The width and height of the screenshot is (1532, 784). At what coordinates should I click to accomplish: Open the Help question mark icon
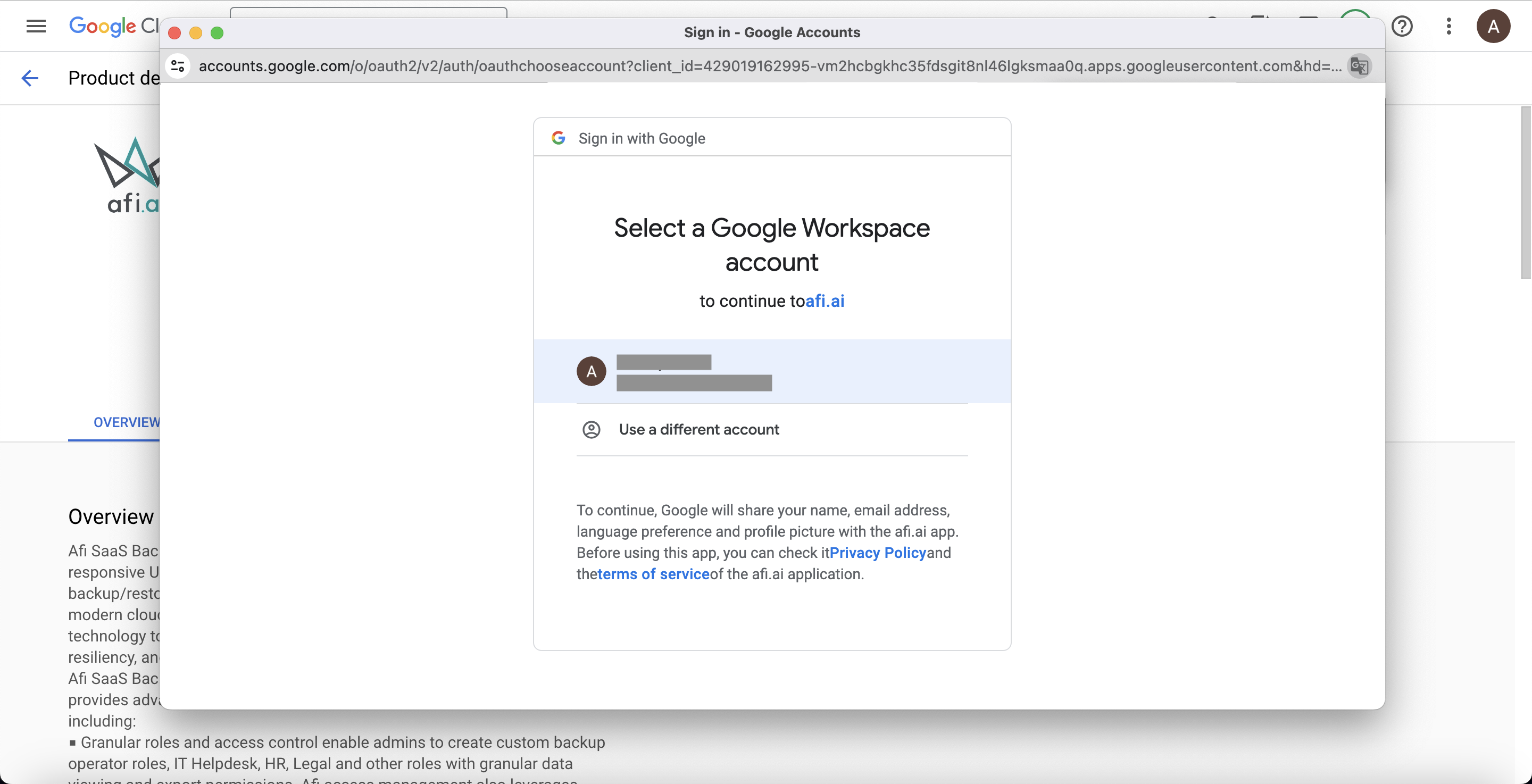point(1403,26)
